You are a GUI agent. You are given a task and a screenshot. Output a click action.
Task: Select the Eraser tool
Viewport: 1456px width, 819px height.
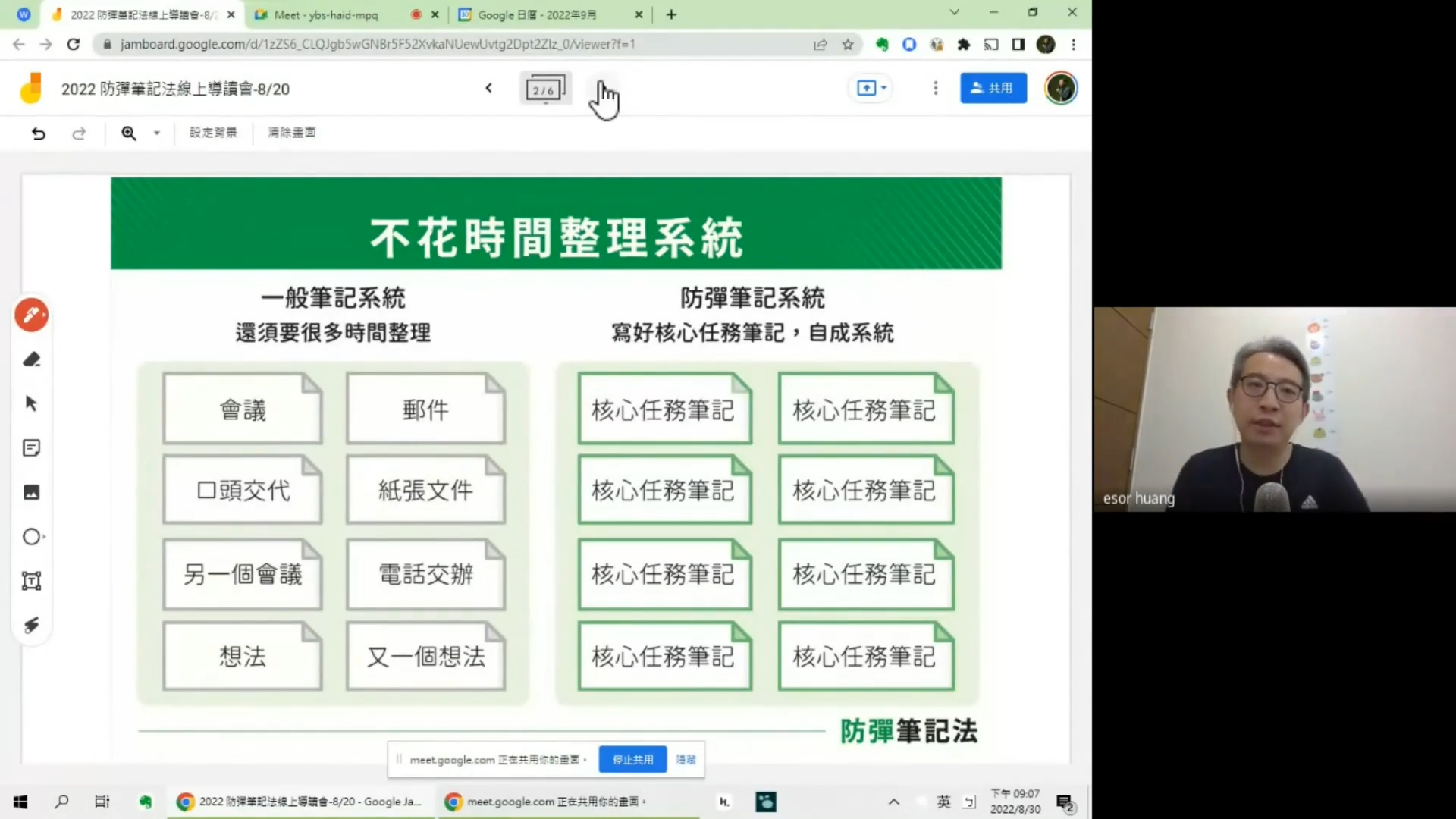pyautogui.click(x=31, y=359)
